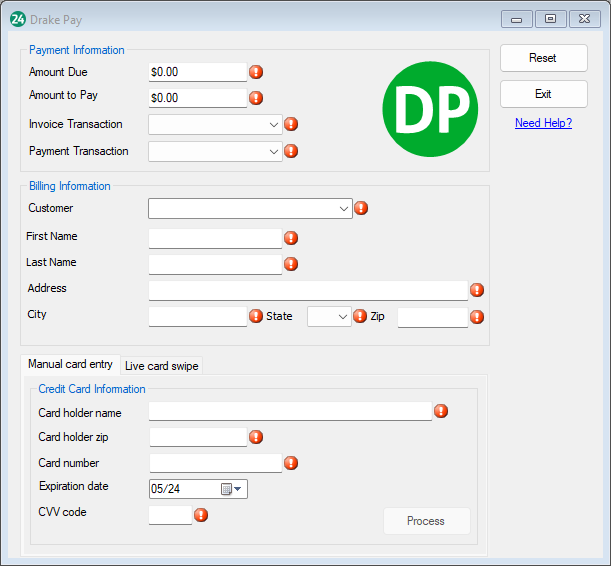The width and height of the screenshot is (611, 566).
Task: Click into the Card number field
Action: (215, 463)
